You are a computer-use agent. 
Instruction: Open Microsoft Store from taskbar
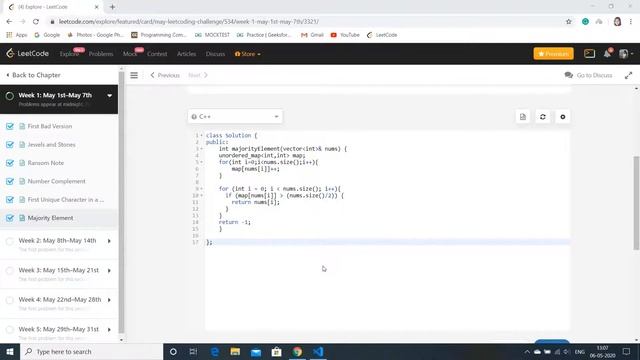pos(276,351)
